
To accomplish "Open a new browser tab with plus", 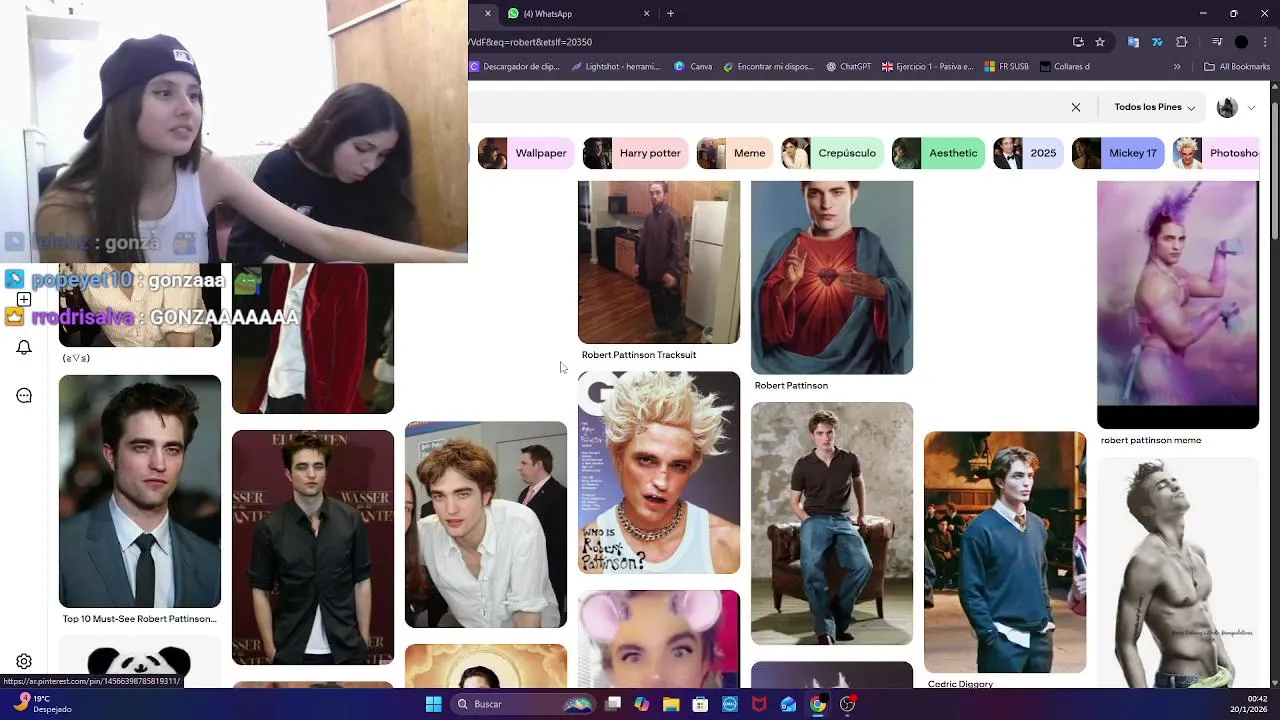I will coord(670,13).
